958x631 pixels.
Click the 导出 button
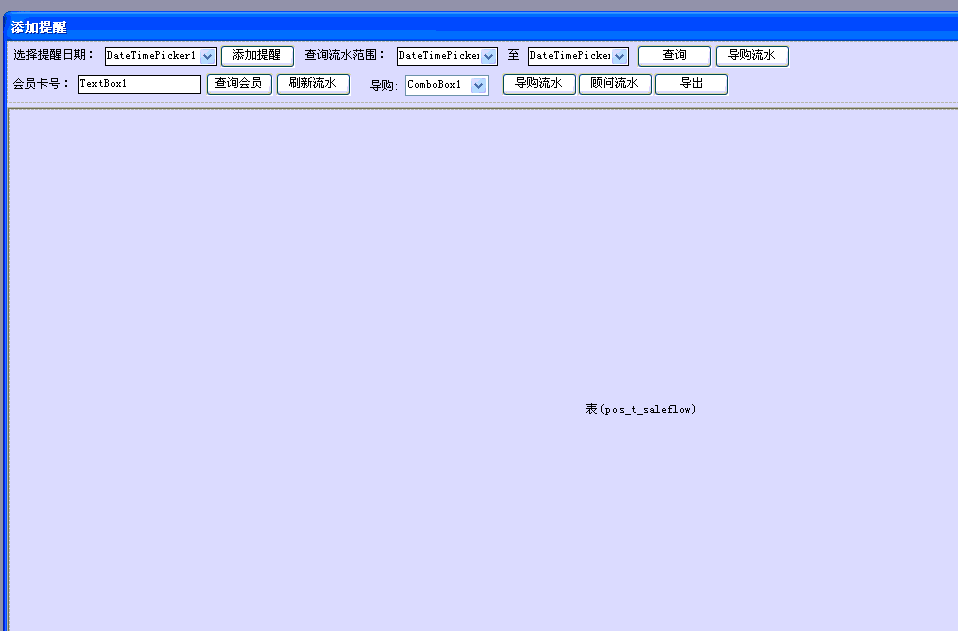691,84
